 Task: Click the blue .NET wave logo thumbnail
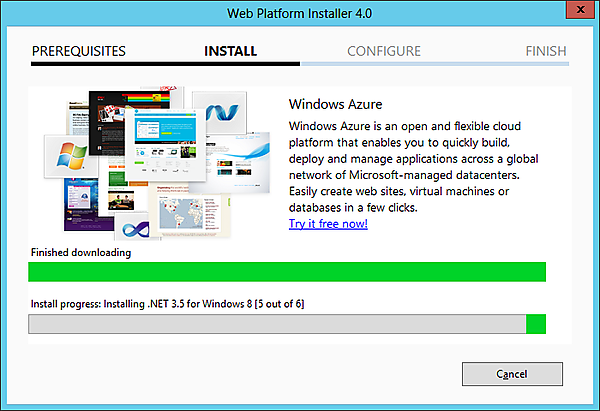(x=220, y=112)
